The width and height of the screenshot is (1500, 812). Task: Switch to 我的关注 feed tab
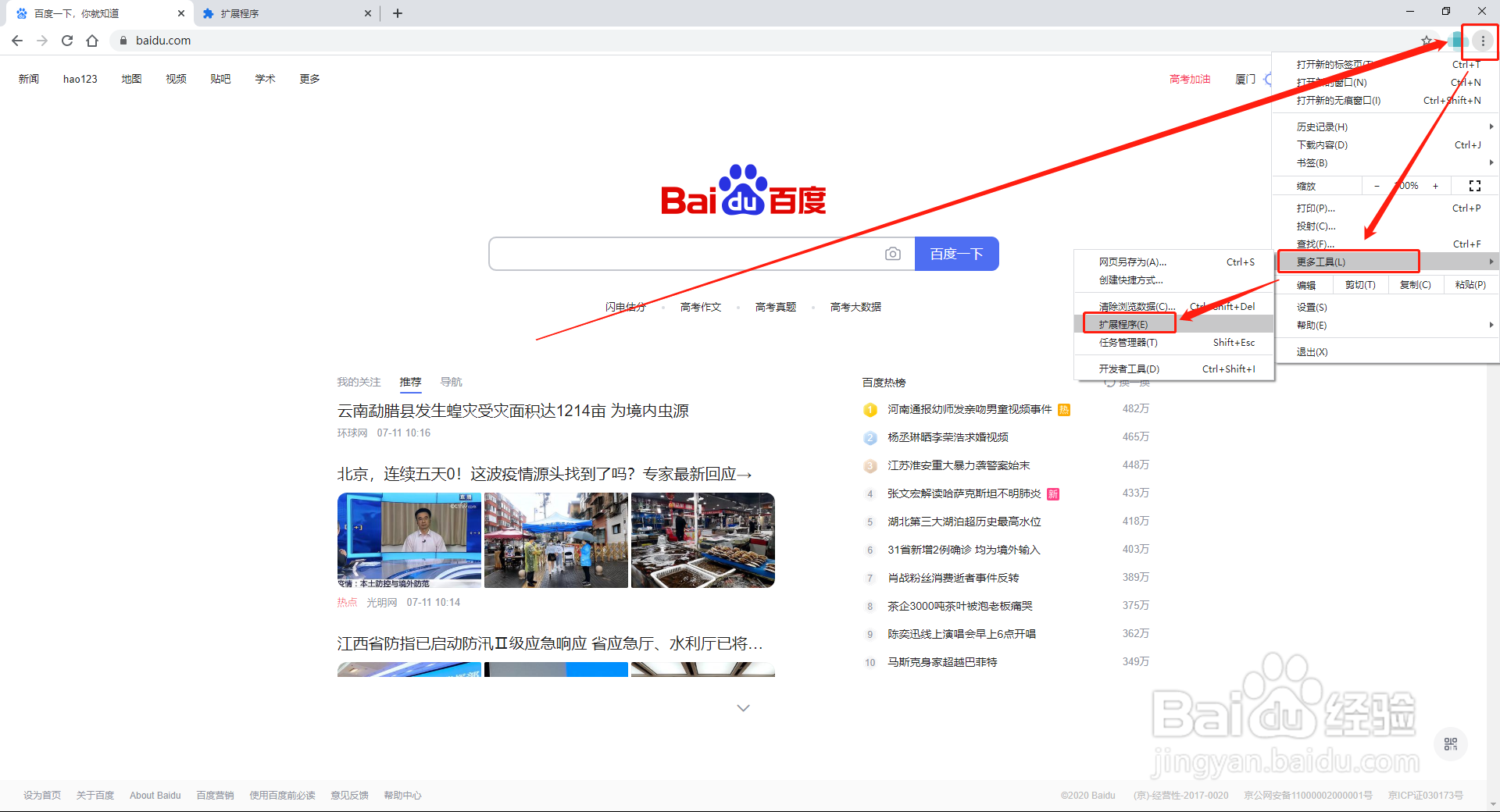coord(359,382)
